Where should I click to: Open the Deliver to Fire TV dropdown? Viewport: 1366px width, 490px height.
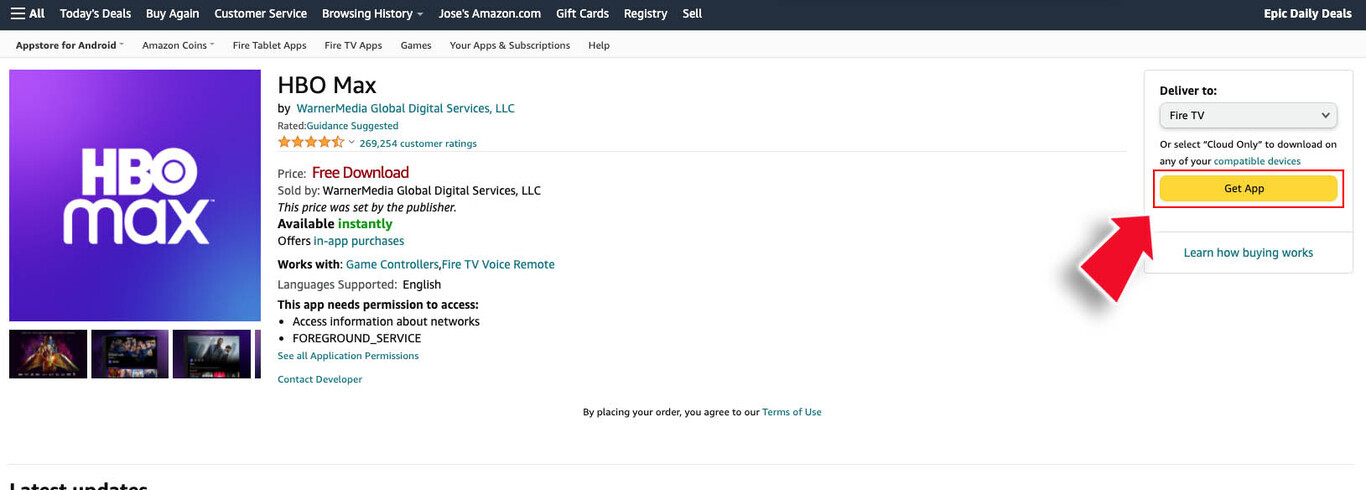1248,116
